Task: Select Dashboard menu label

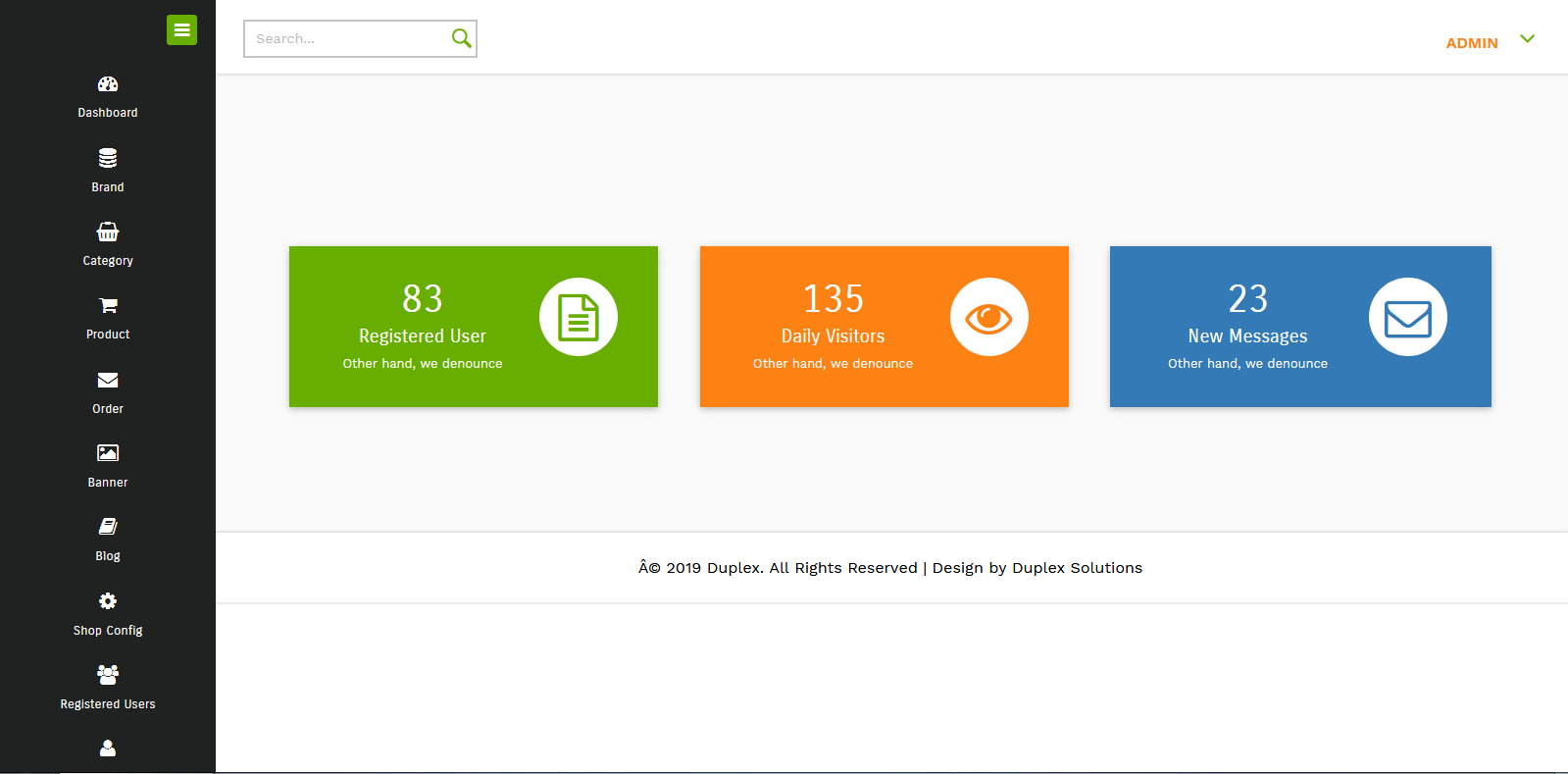Action: point(108,113)
